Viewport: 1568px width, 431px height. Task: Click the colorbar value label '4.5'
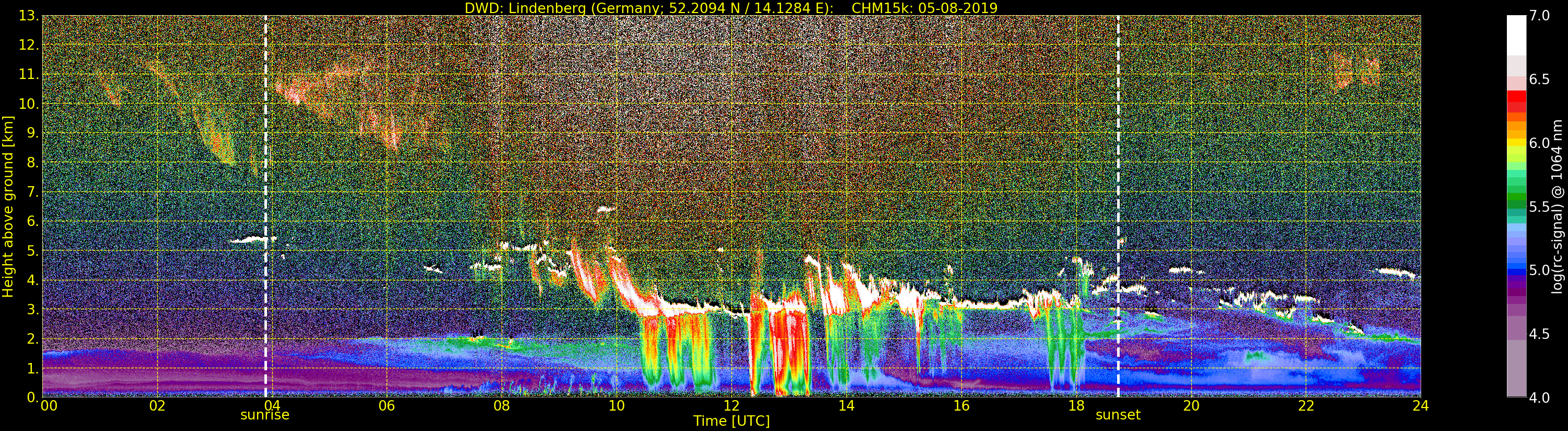coord(1539,334)
